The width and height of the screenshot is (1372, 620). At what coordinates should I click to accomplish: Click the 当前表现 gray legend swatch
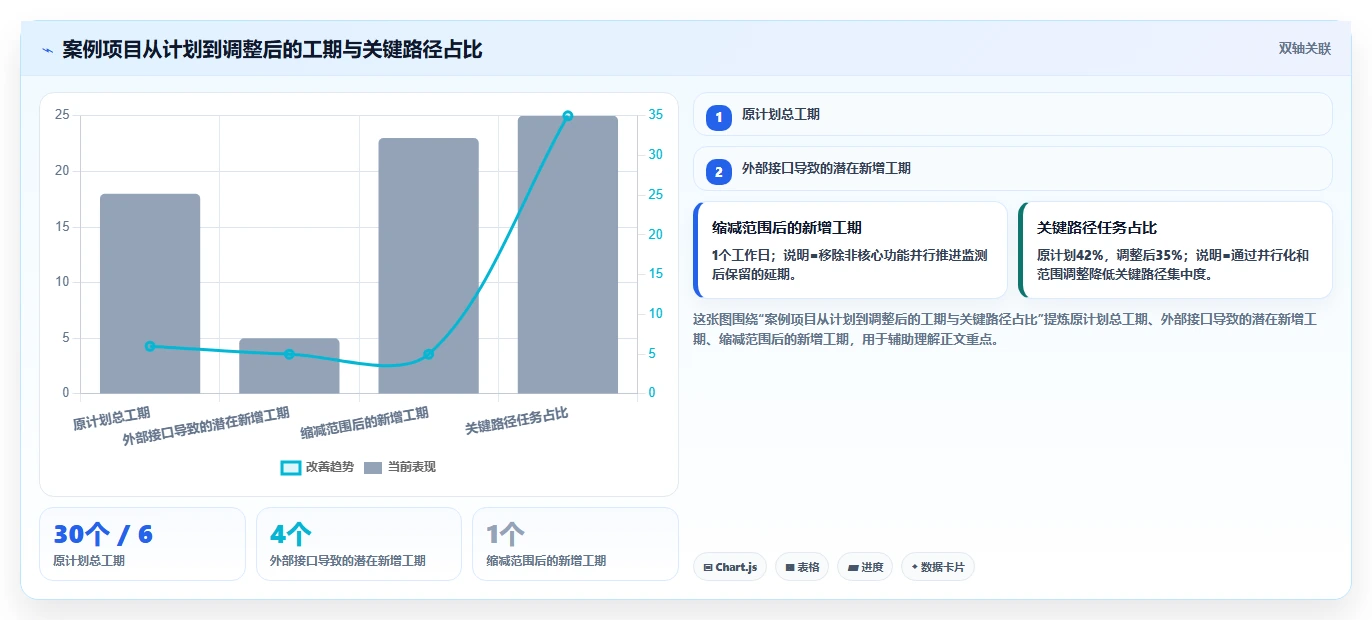click(x=373, y=467)
